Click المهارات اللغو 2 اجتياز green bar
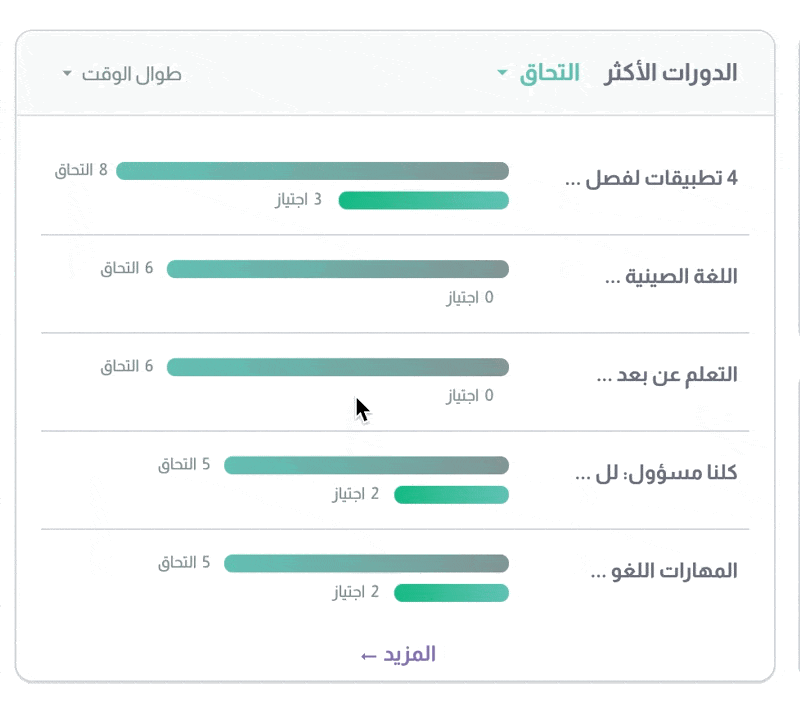Viewport: 800px width, 708px height. click(x=452, y=593)
